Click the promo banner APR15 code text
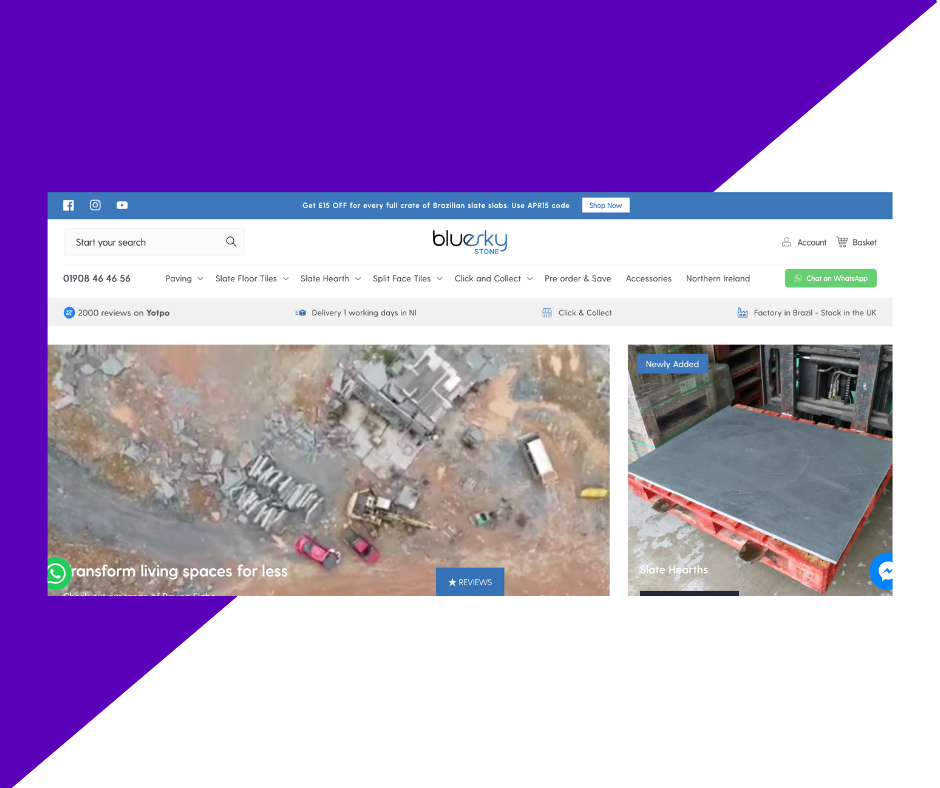 click(x=436, y=205)
